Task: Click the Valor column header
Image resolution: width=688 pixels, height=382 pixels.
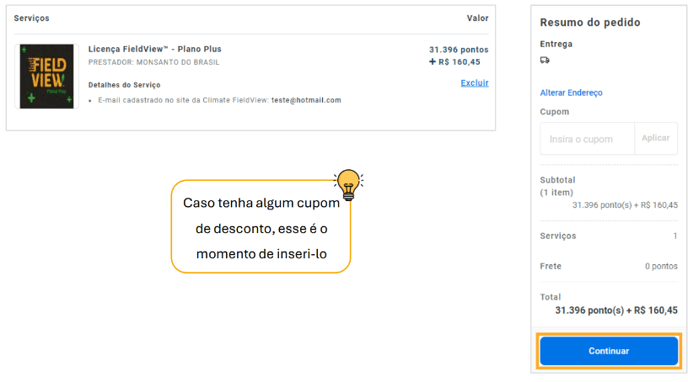Action: tap(477, 18)
